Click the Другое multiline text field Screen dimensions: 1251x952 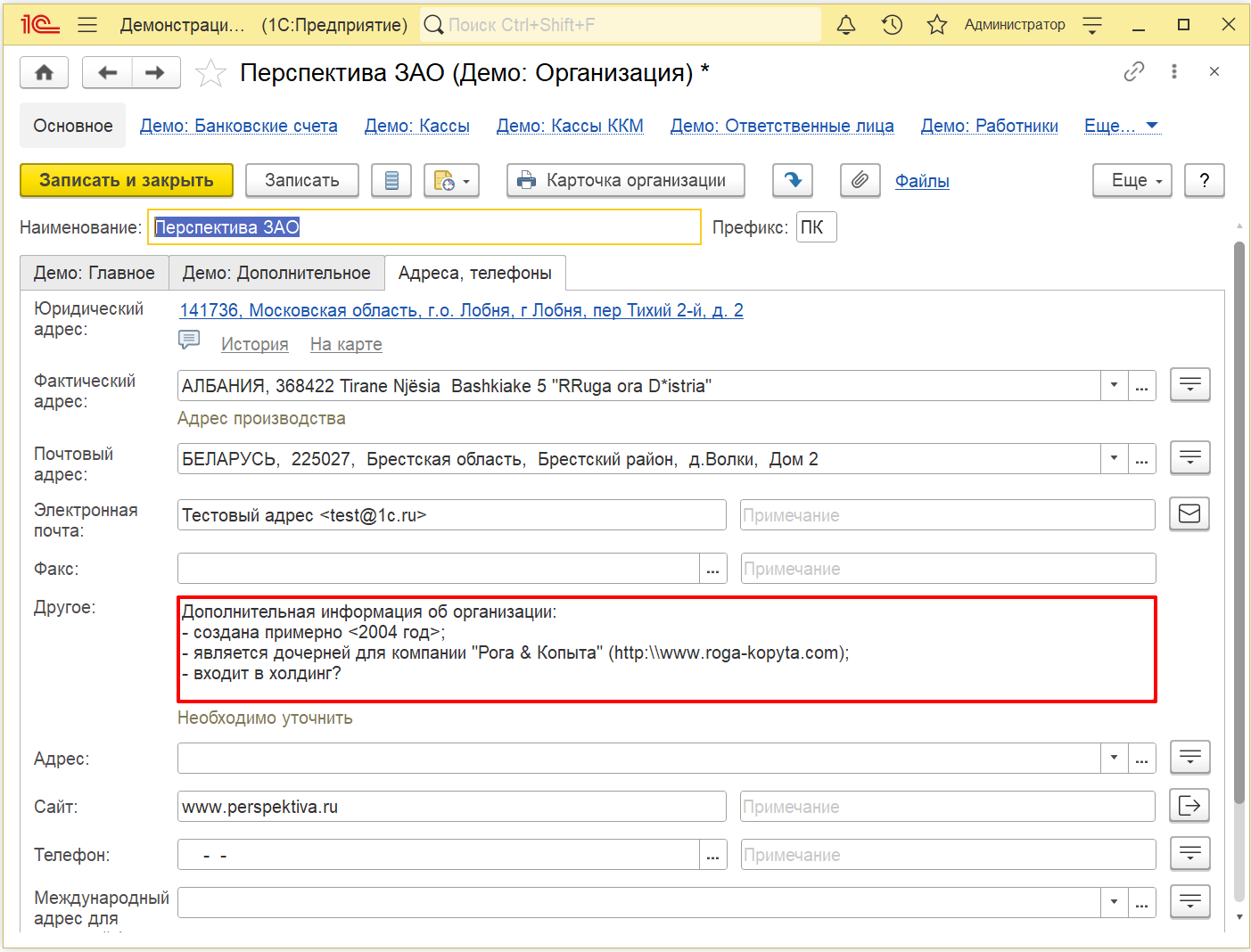coord(667,649)
